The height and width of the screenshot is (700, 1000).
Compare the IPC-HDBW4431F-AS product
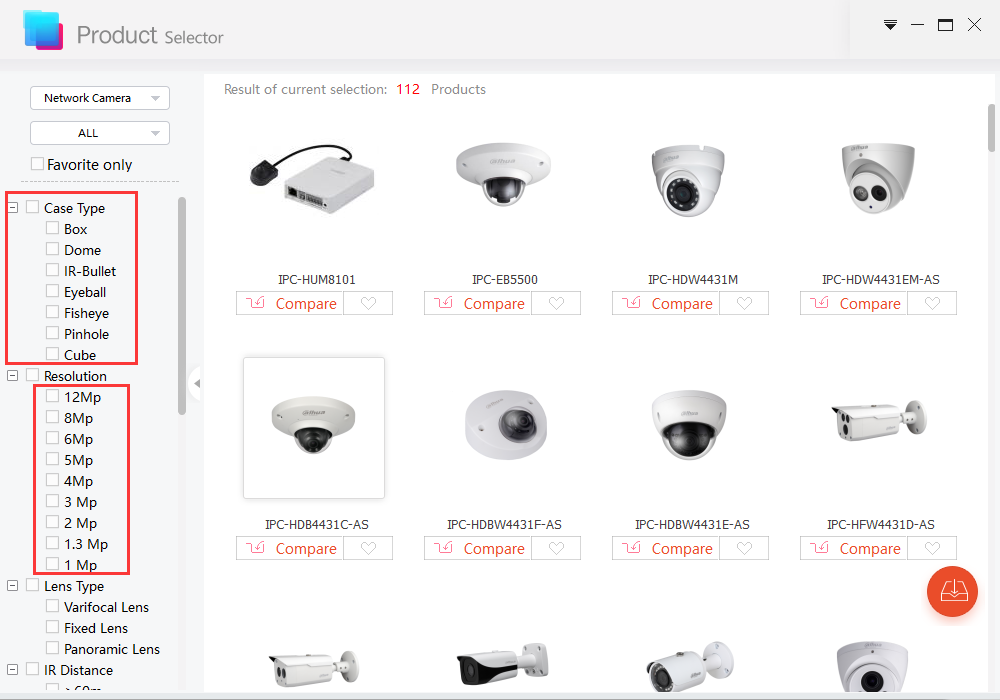click(x=478, y=548)
